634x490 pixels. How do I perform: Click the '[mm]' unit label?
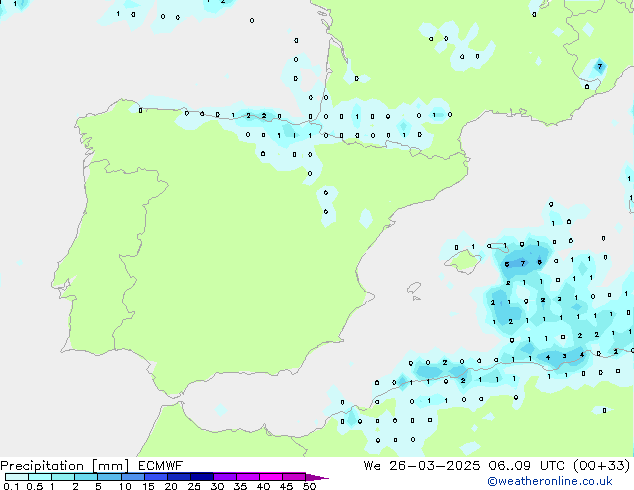pos(110,466)
